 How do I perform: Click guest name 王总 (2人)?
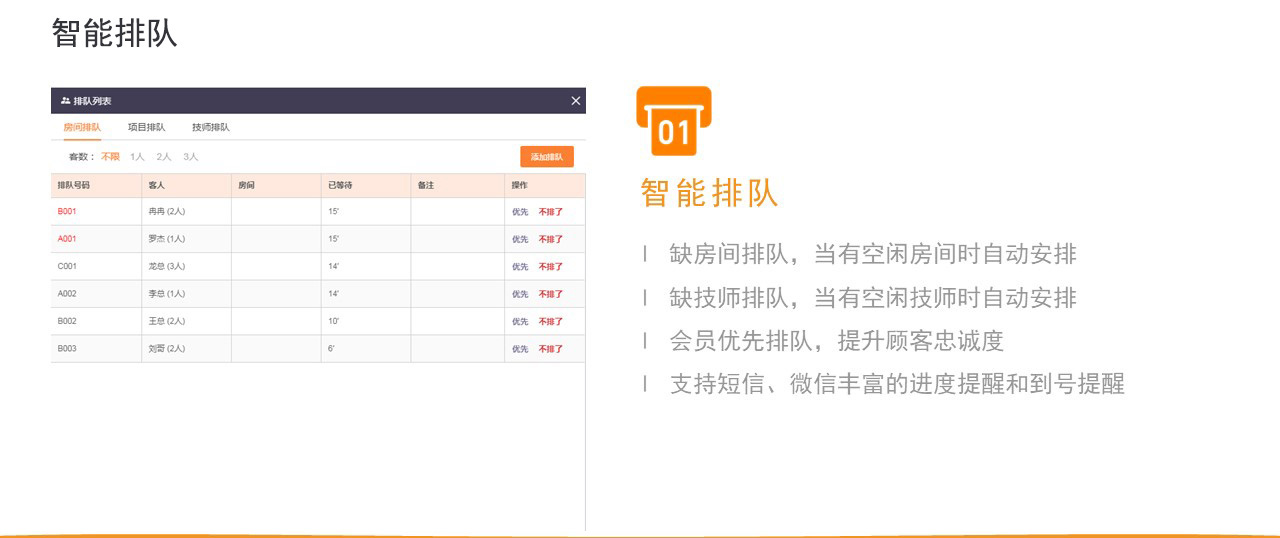point(167,322)
